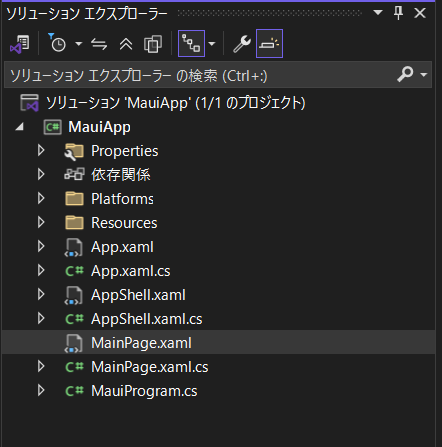The height and width of the screenshot is (447, 442).
Task: Select the App.xaml.cs file
Action: point(131,271)
